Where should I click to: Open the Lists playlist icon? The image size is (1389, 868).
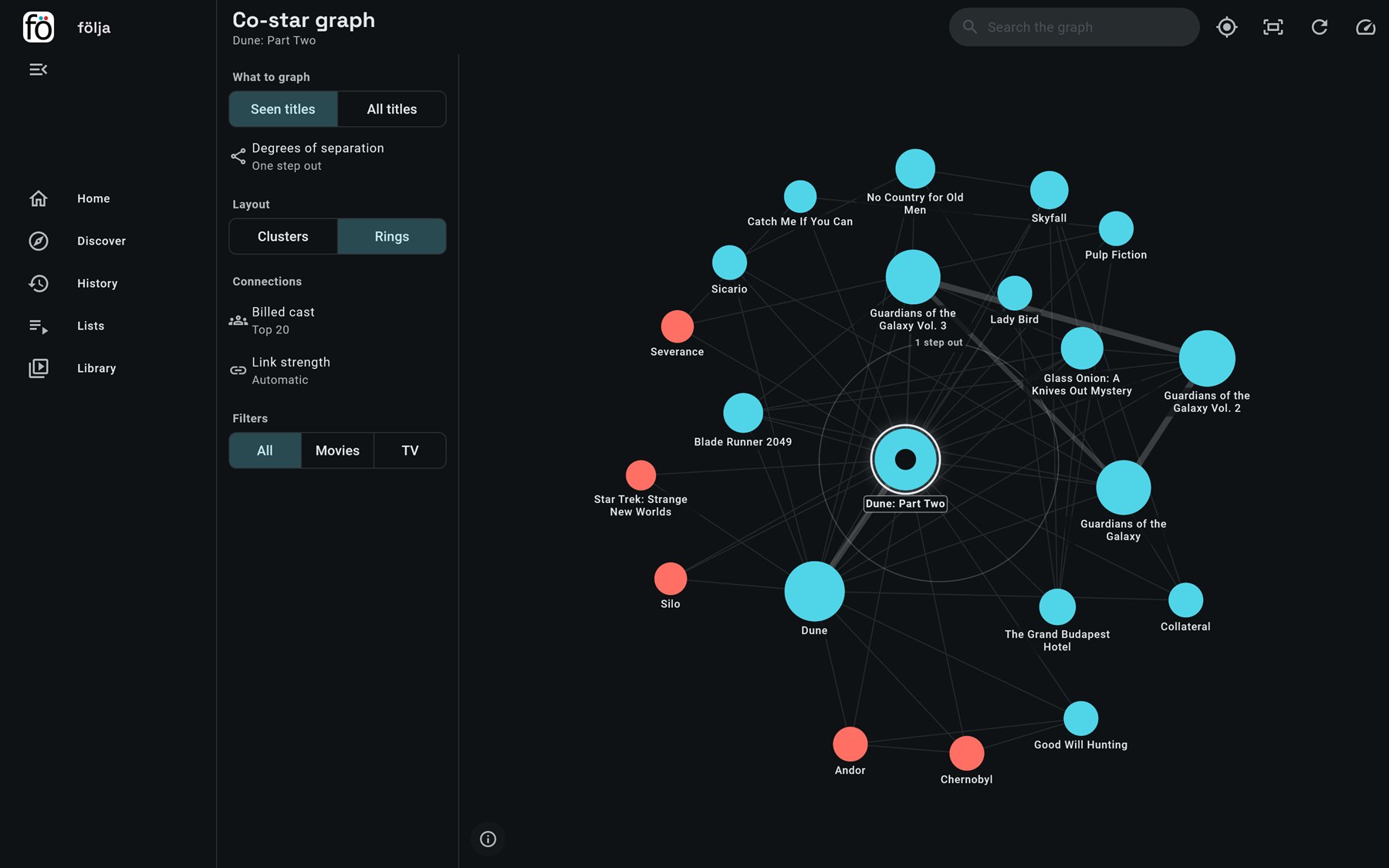39,326
